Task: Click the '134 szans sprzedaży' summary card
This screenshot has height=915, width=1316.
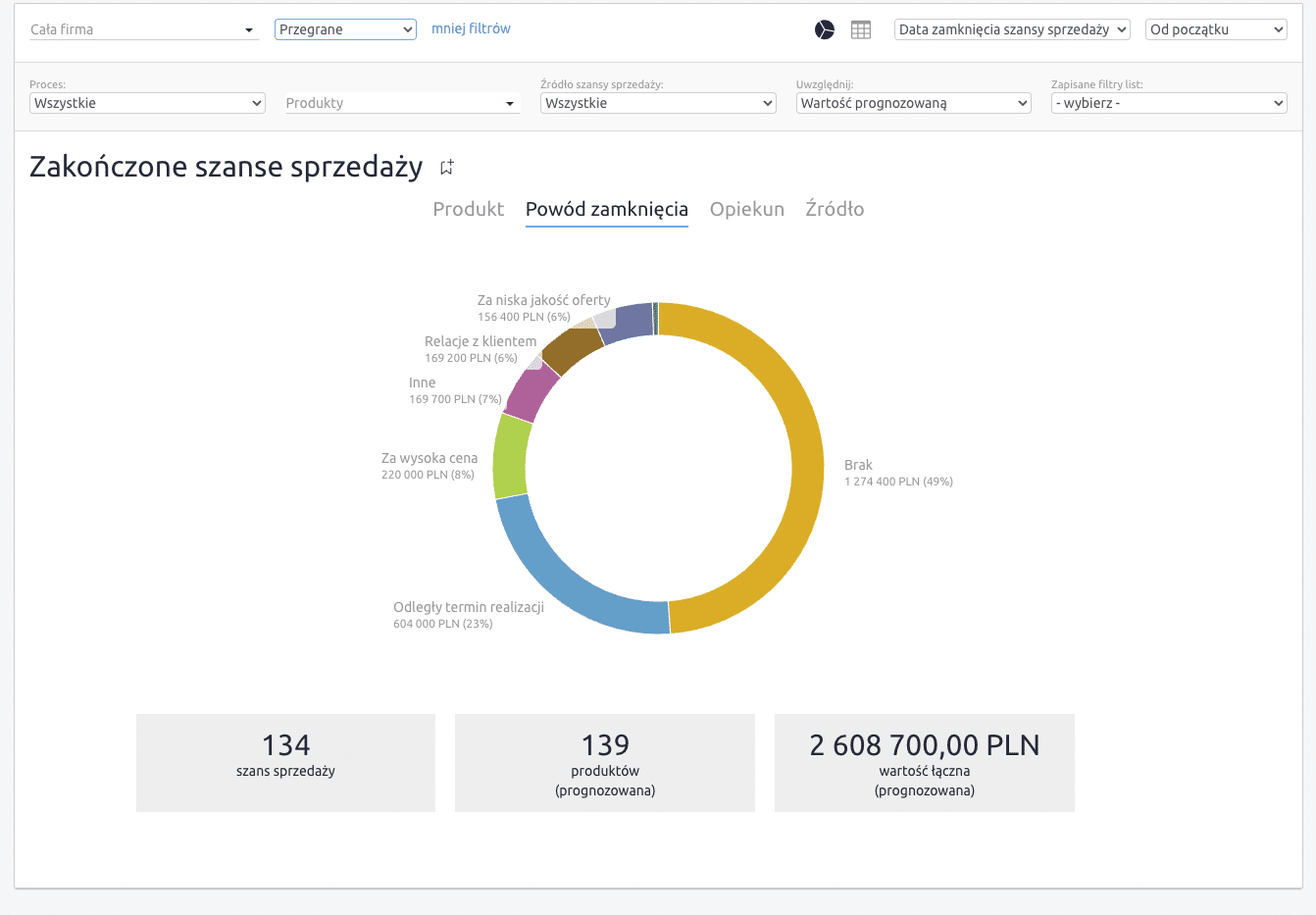Action: click(x=285, y=762)
